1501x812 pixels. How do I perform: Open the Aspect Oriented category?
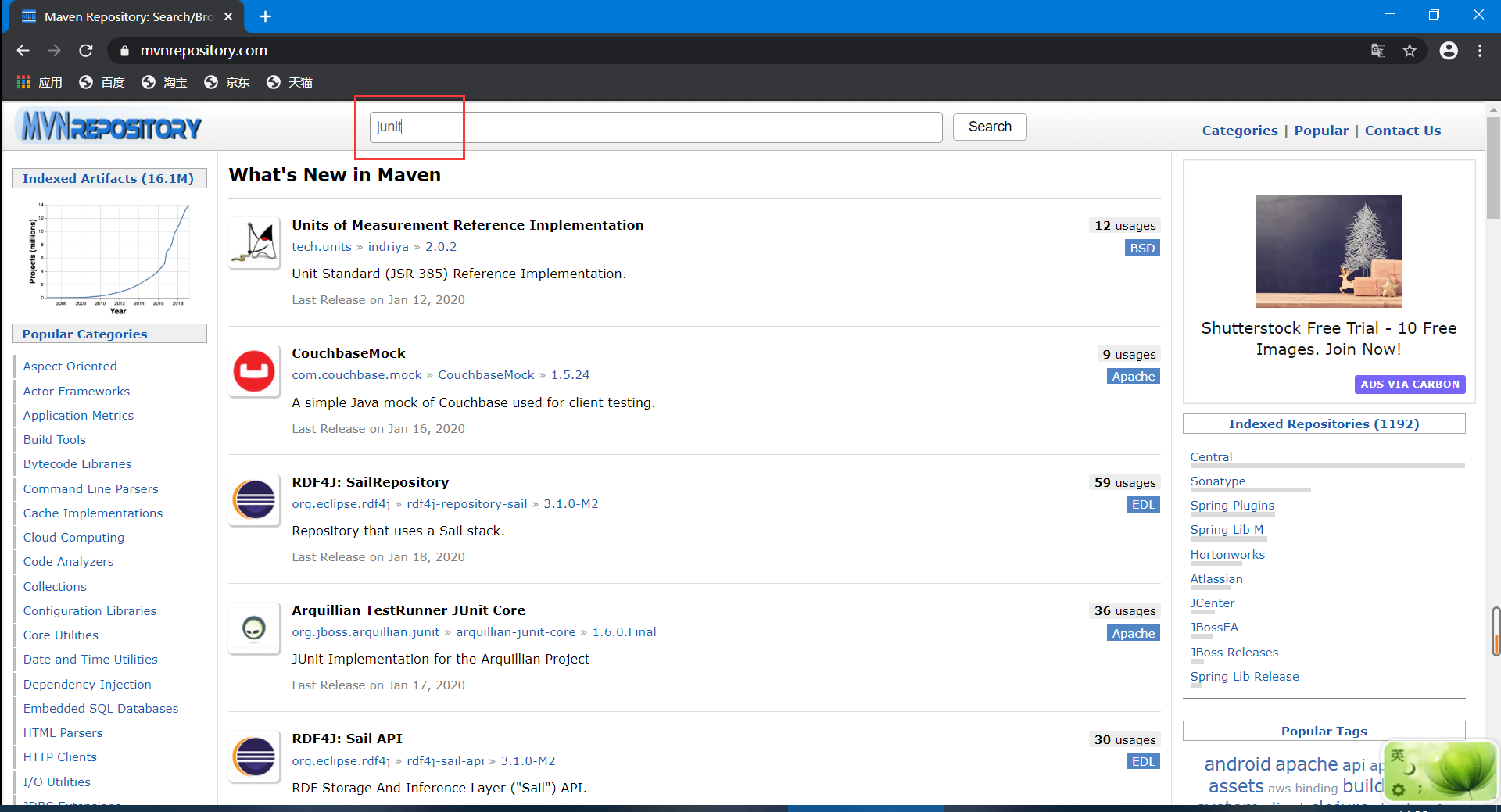[x=70, y=366]
